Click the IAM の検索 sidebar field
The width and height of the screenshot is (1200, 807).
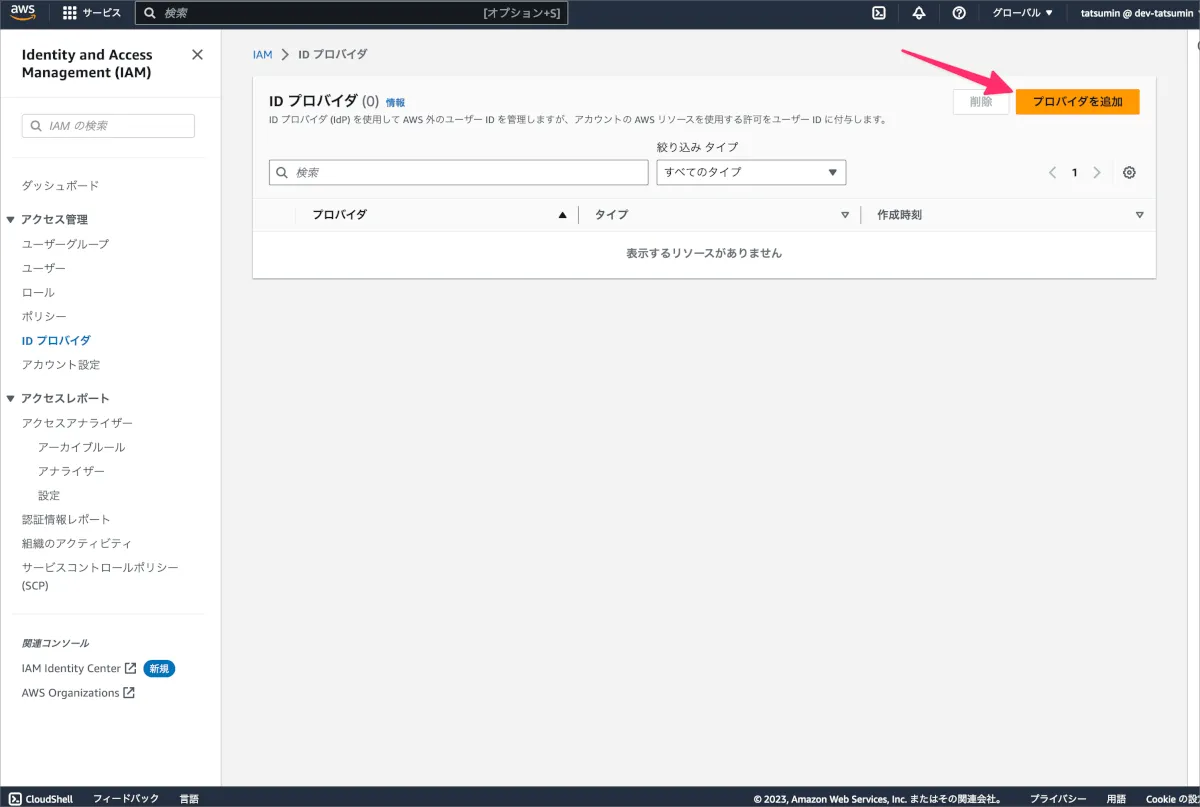pos(108,126)
